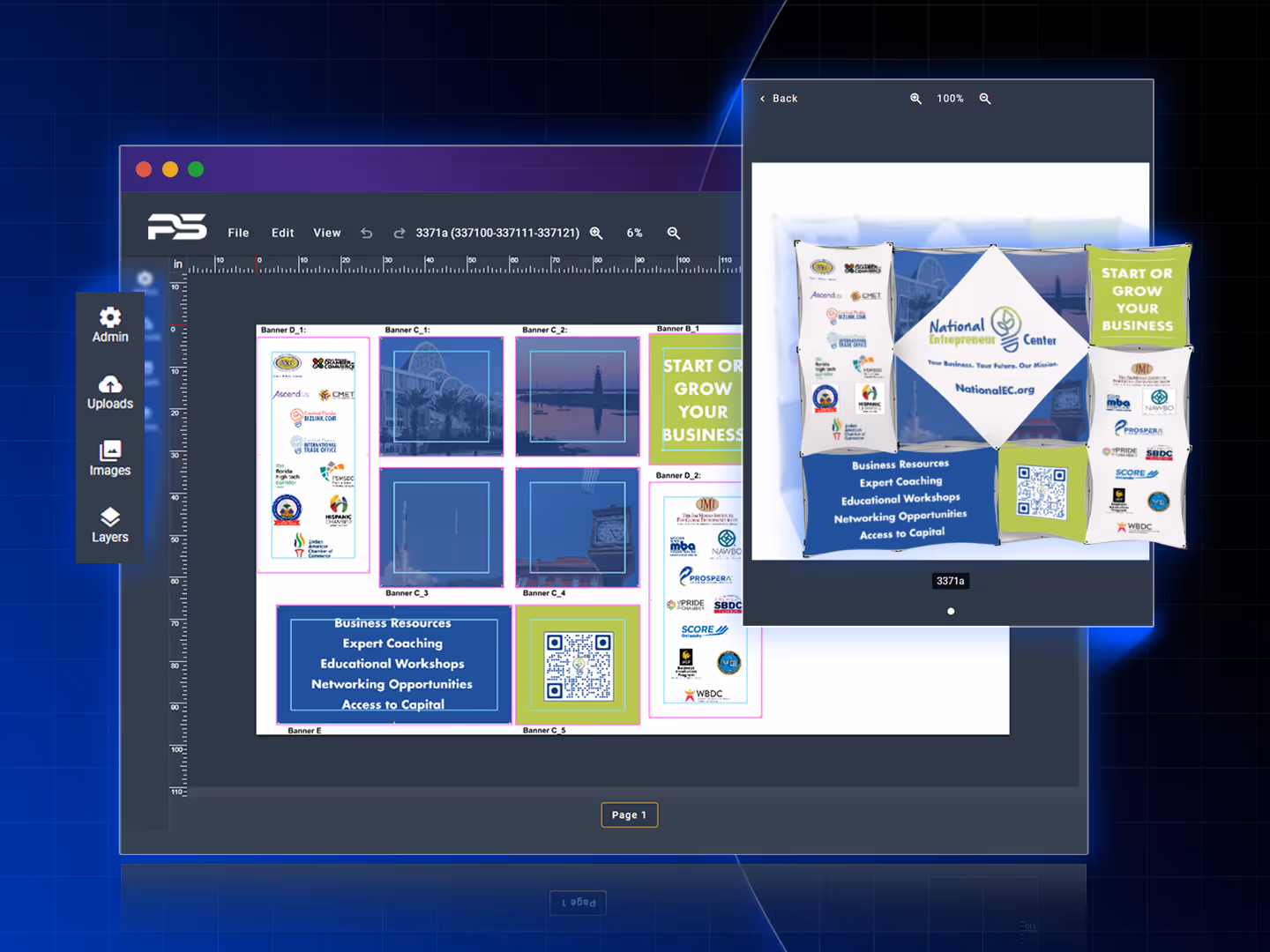Zoom in with magnifier left of 100%
The height and width of the screenshot is (952, 1270).
[916, 99]
